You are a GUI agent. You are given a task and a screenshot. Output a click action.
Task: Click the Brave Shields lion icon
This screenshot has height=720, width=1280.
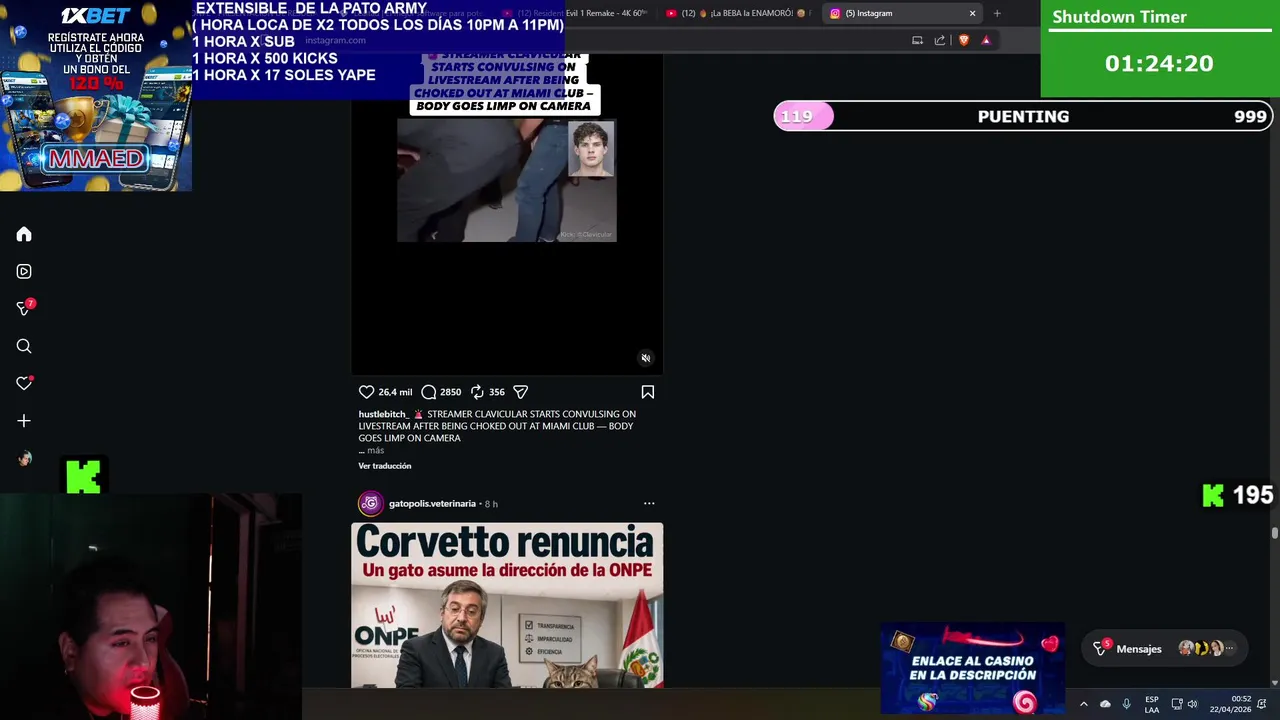964,40
